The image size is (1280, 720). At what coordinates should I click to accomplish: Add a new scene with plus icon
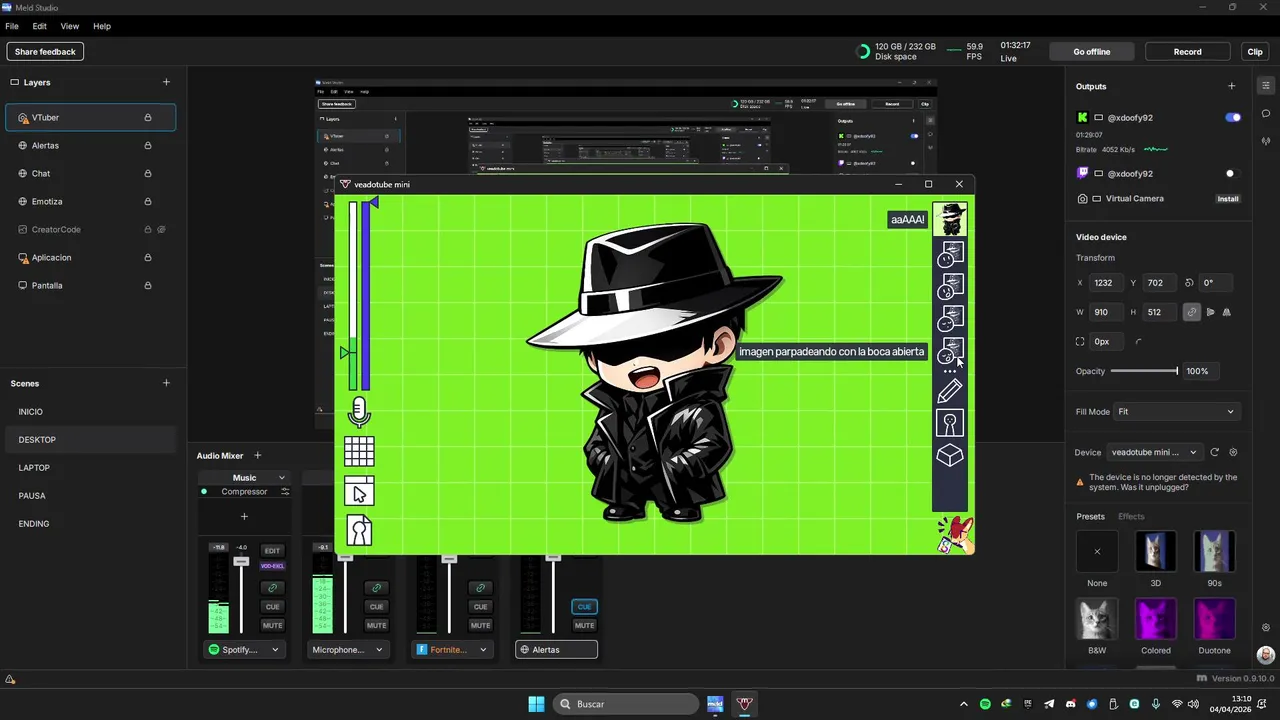(166, 383)
